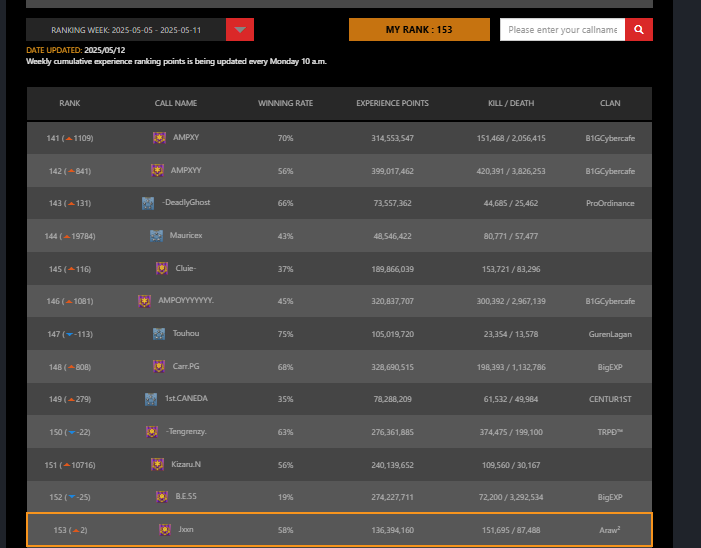The height and width of the screenshot is (548, 701).
Task: Select call name AMPXYY
Action: tap(186, 170)
